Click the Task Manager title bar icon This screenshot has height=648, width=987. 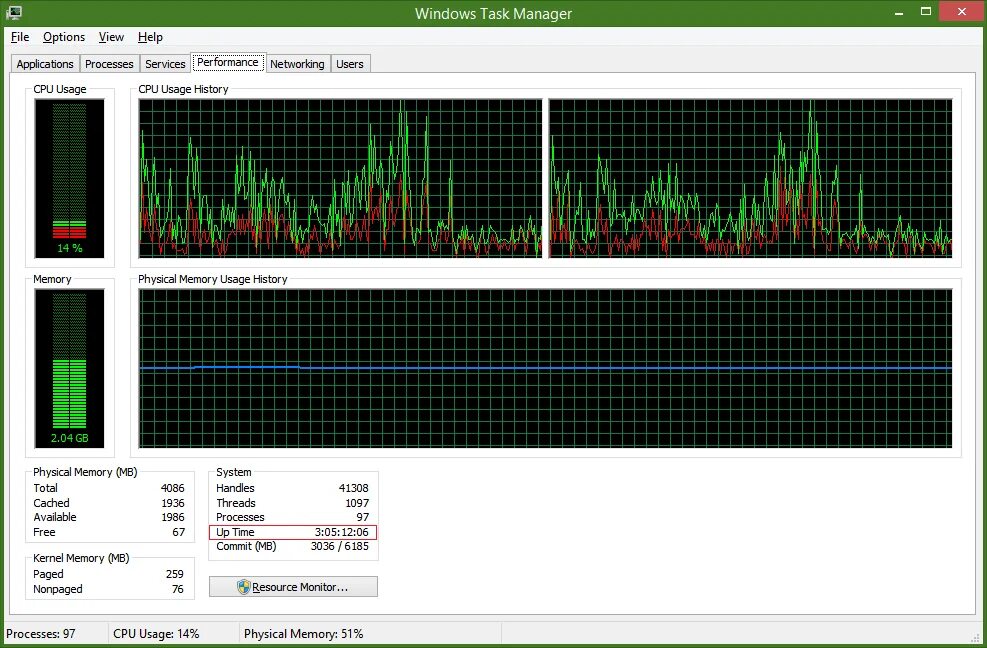(x=13, y=12)
